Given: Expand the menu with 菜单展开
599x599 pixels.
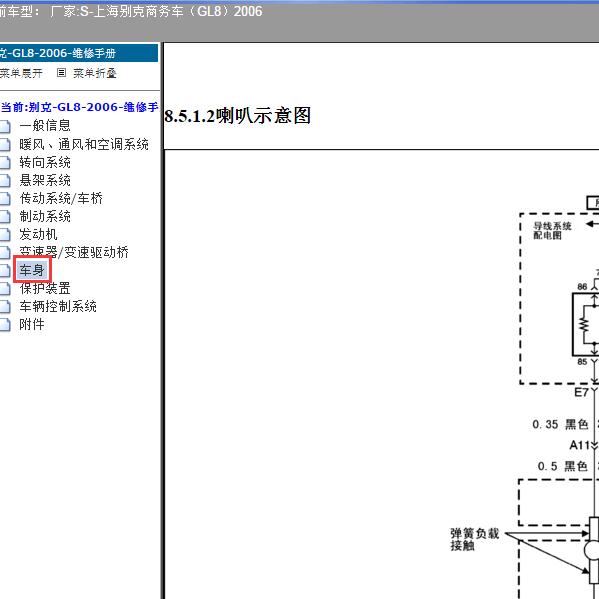Looking at the screenshot, I should point(21,73).
